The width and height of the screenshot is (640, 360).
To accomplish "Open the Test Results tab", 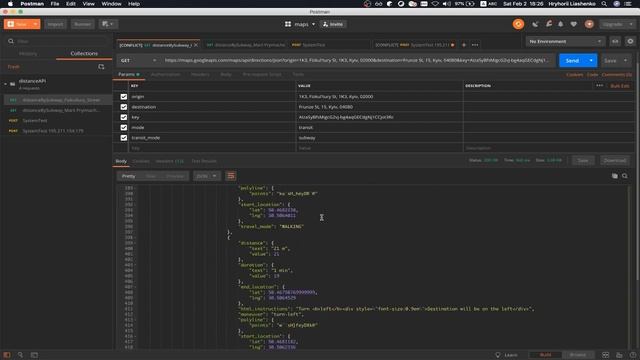I will [x=204, y=161].
